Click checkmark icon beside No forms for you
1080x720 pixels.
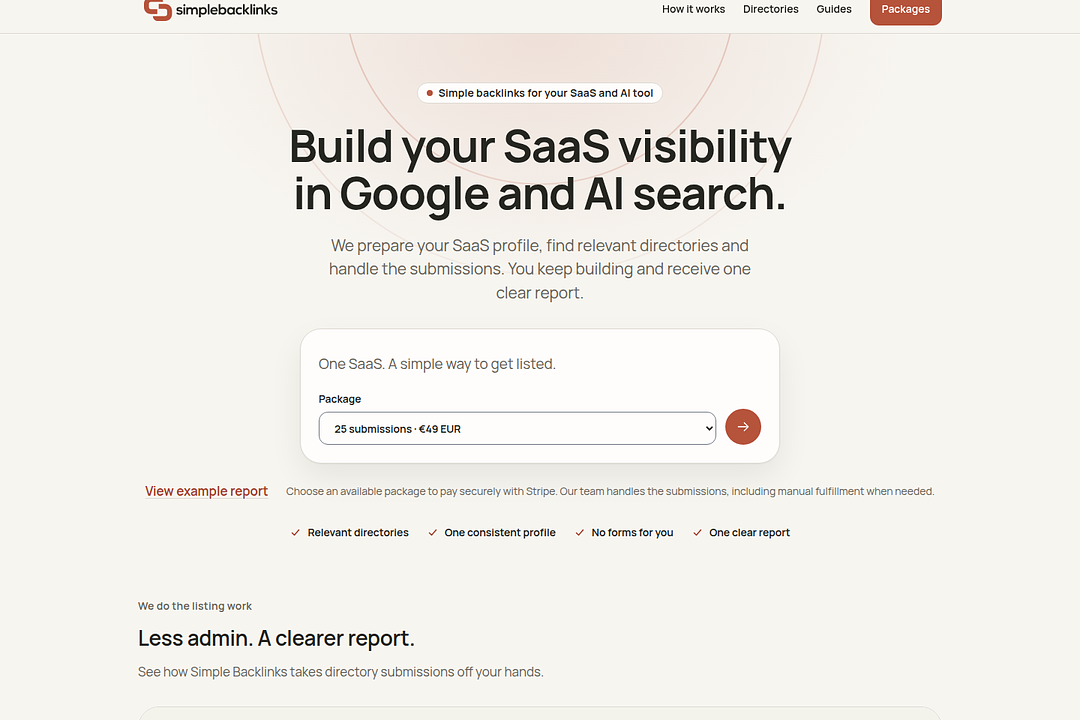(580, 533)
